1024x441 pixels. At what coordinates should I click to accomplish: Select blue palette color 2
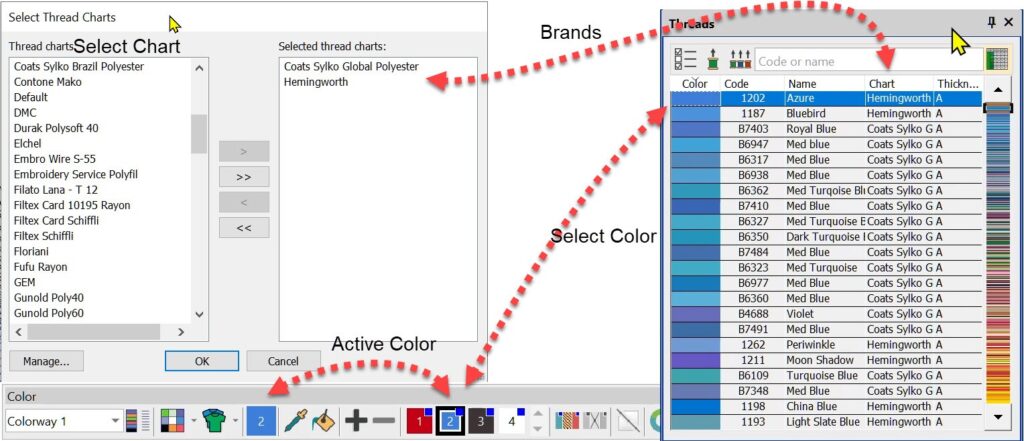[450, 421]
